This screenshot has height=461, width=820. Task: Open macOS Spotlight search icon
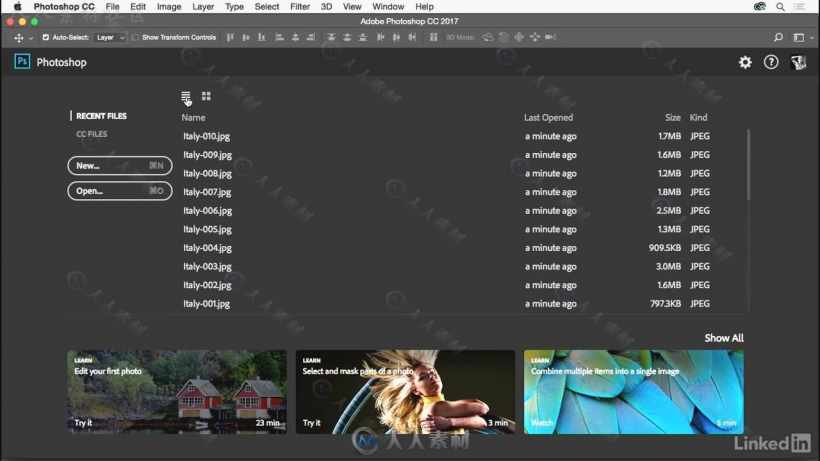(780, 7)
